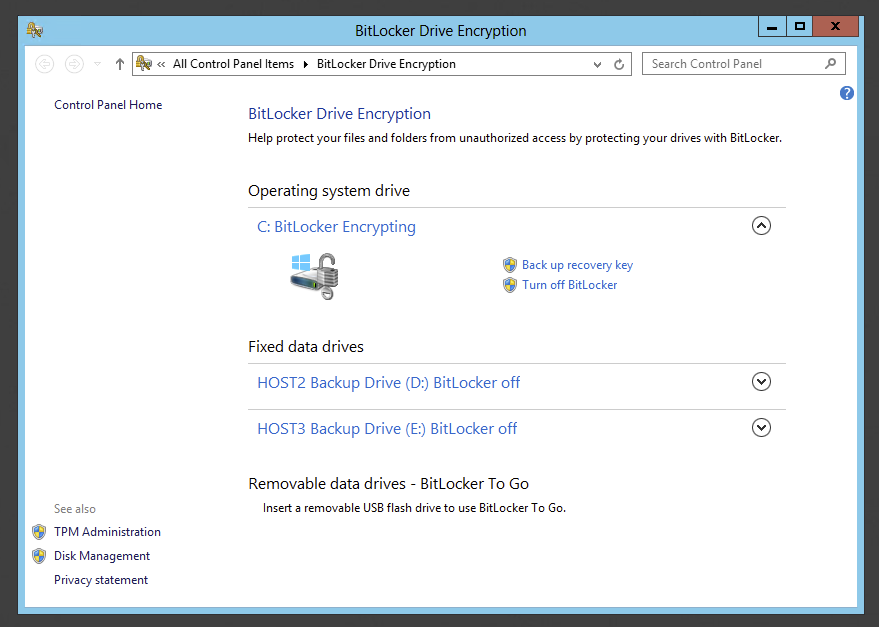
Task: Click the Search Control Panel field
Action: (733, 64)
